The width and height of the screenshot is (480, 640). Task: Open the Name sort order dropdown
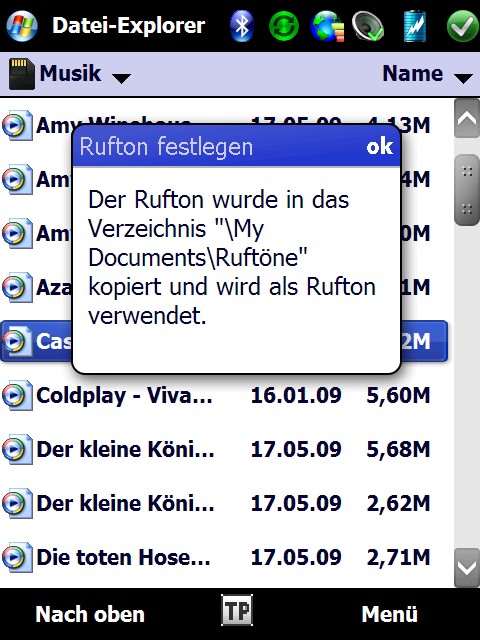427,74
